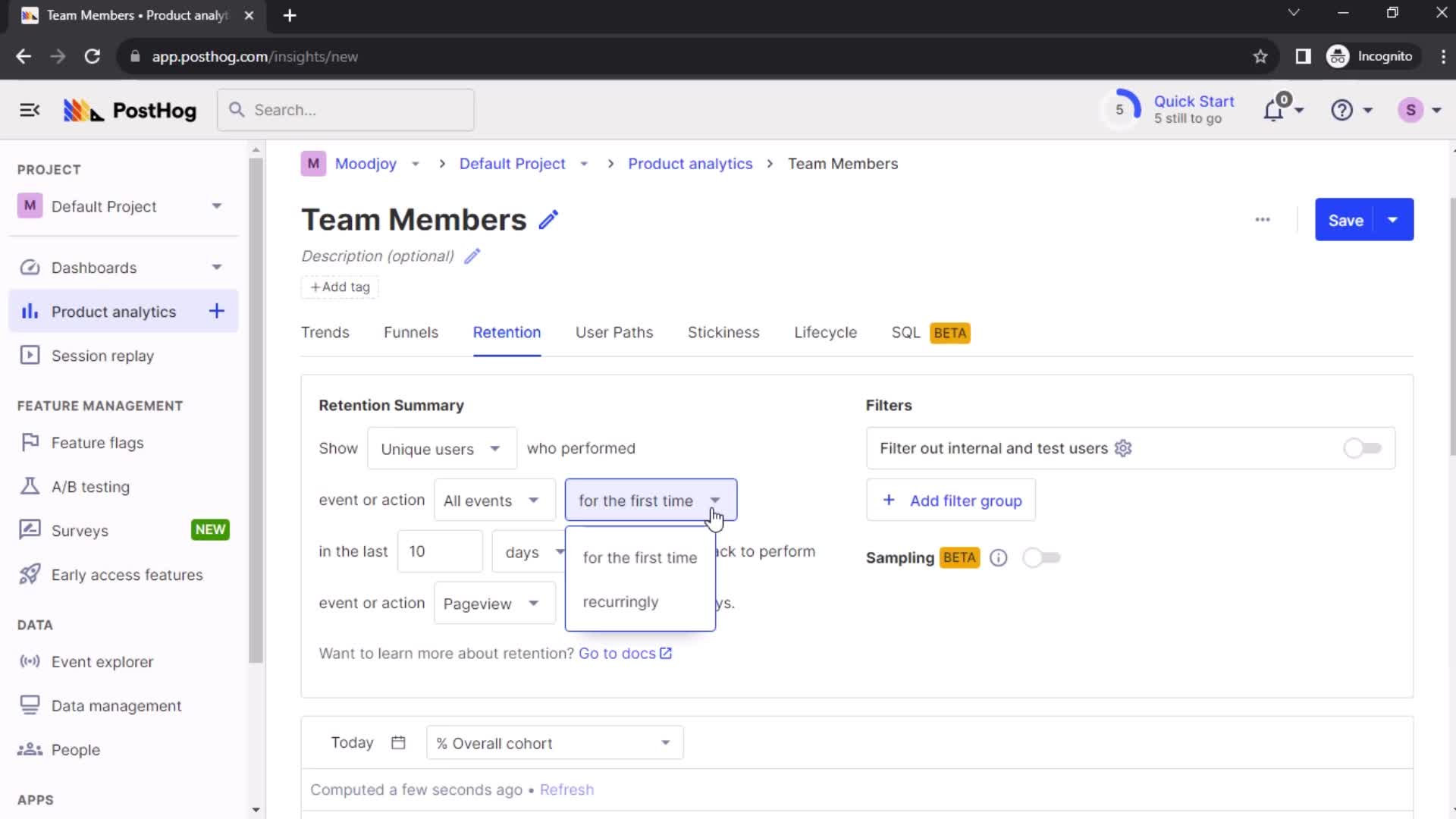
Task: Select recurringly from retention dropdown
Action: [621, 601]
